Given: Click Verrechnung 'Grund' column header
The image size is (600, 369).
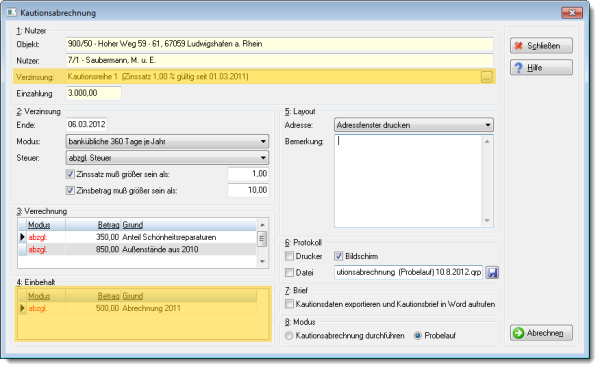Looking at the screenshot, I should pyautogui.click(x=189, y=225).
